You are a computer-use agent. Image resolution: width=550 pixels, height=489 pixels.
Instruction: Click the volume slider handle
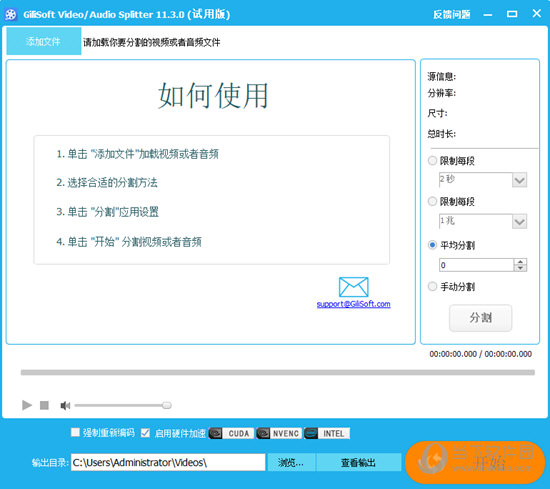point(167,405)
